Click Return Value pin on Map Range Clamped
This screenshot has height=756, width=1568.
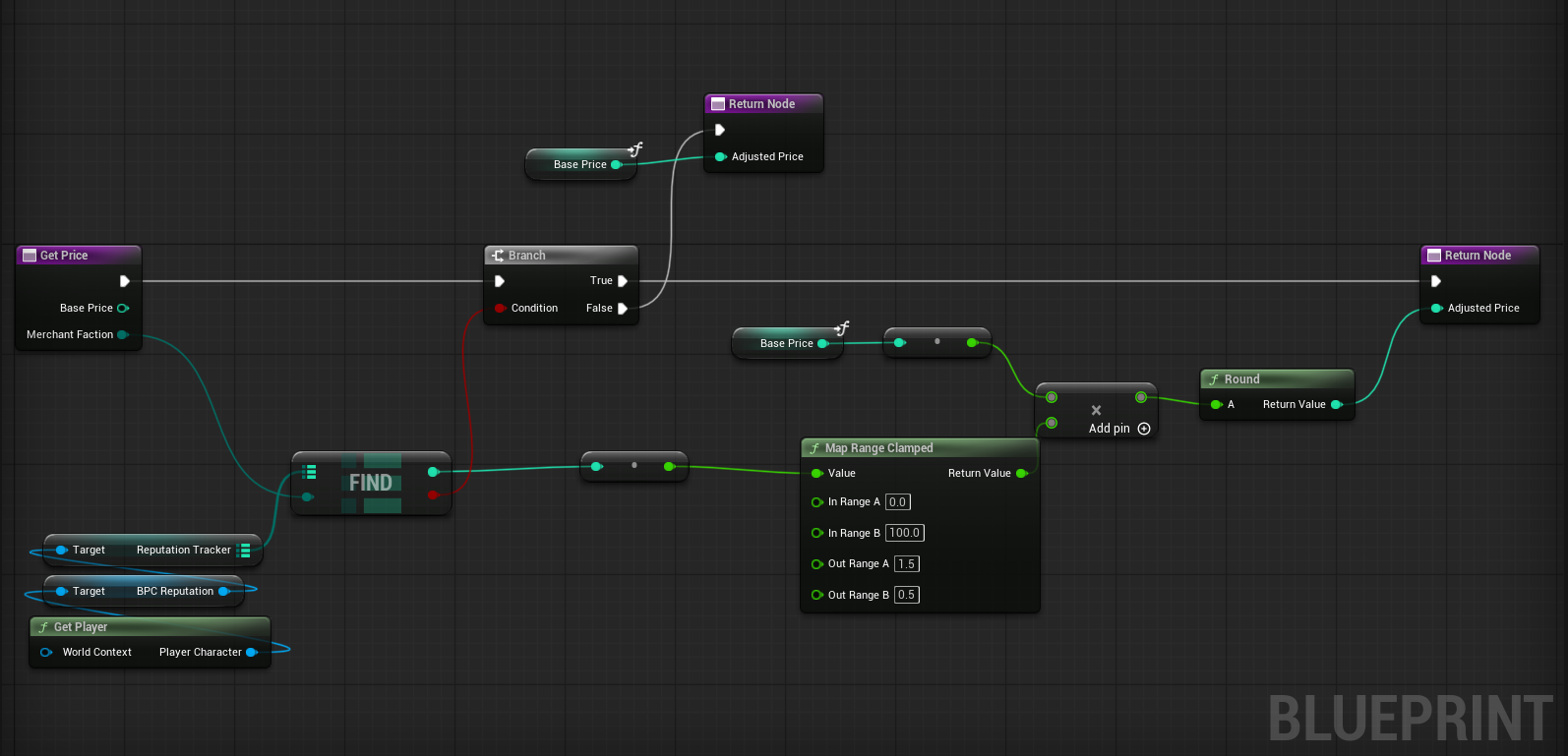point(1022,473)
